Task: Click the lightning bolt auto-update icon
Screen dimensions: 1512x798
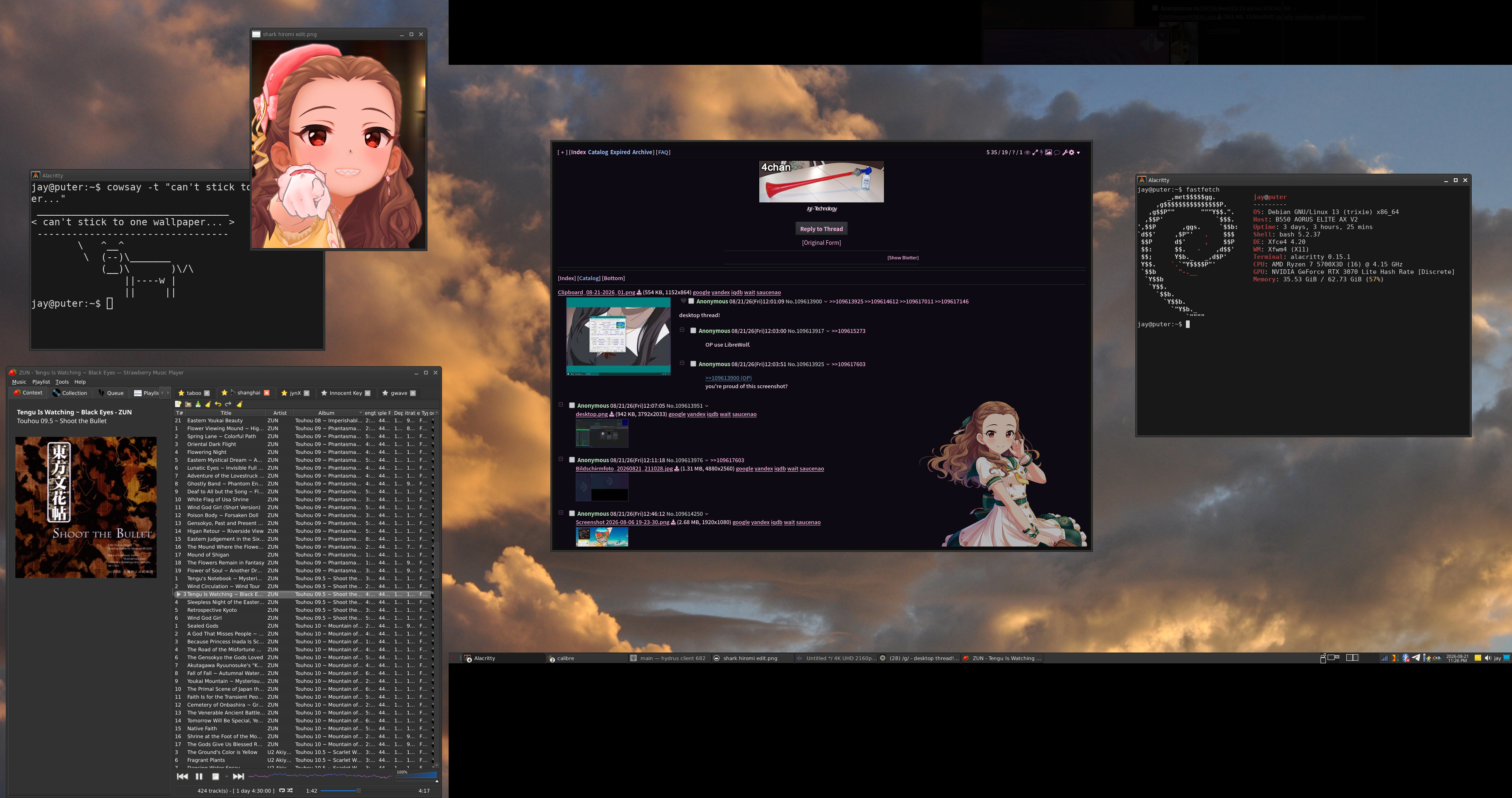Action: [1041, 153]
